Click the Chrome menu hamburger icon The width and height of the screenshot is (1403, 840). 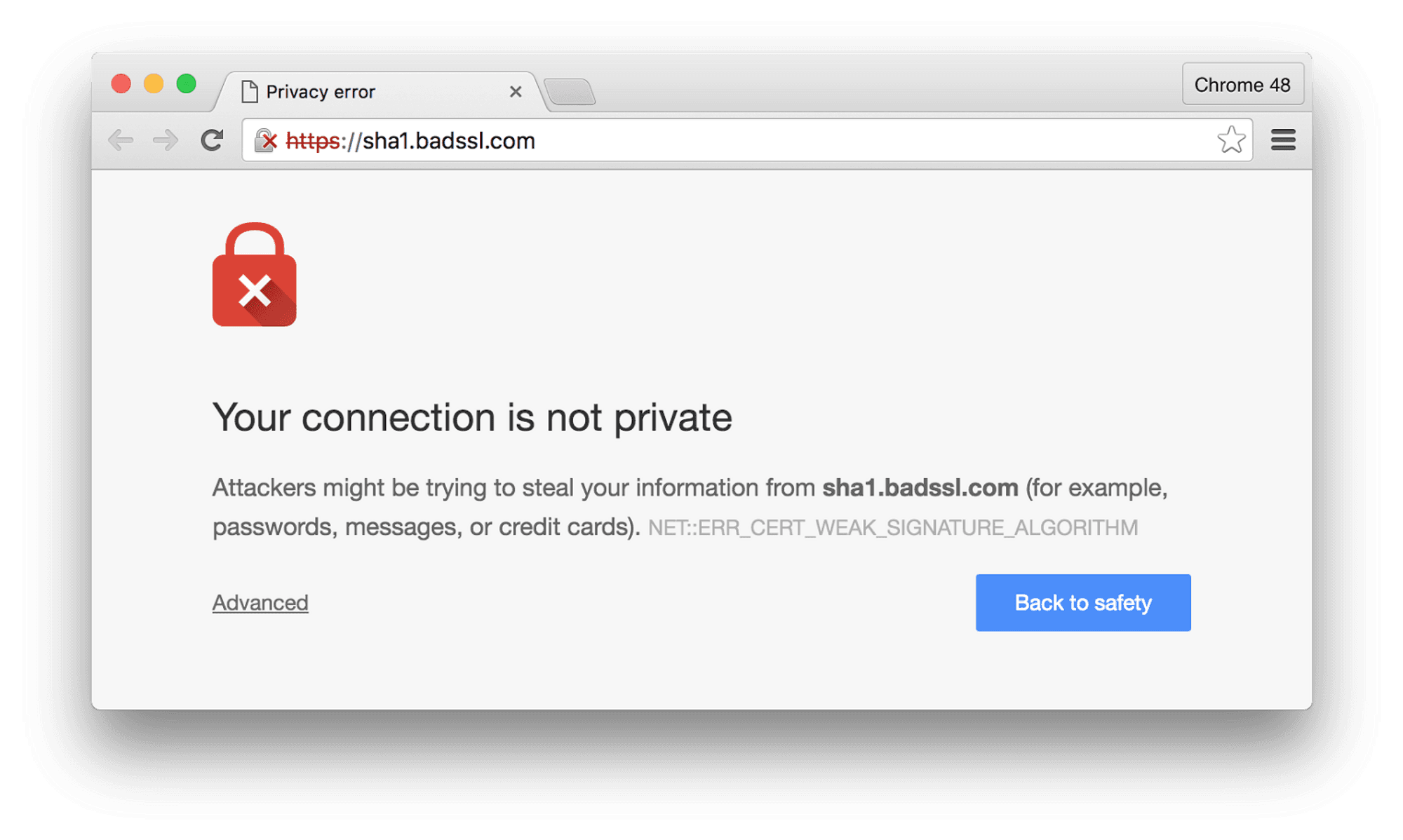point(1283,140)
